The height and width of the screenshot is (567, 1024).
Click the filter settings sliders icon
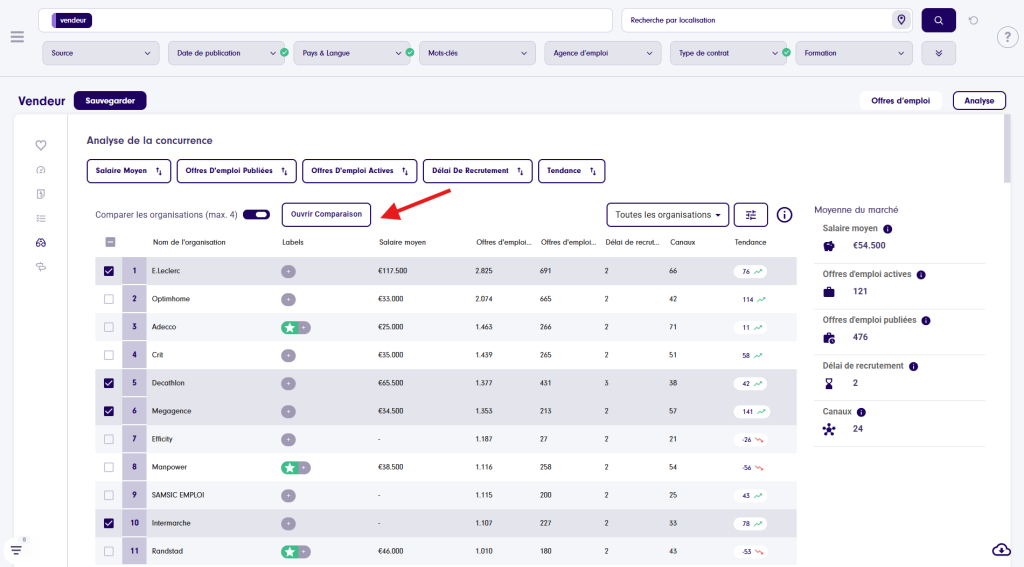coord(750,215)
